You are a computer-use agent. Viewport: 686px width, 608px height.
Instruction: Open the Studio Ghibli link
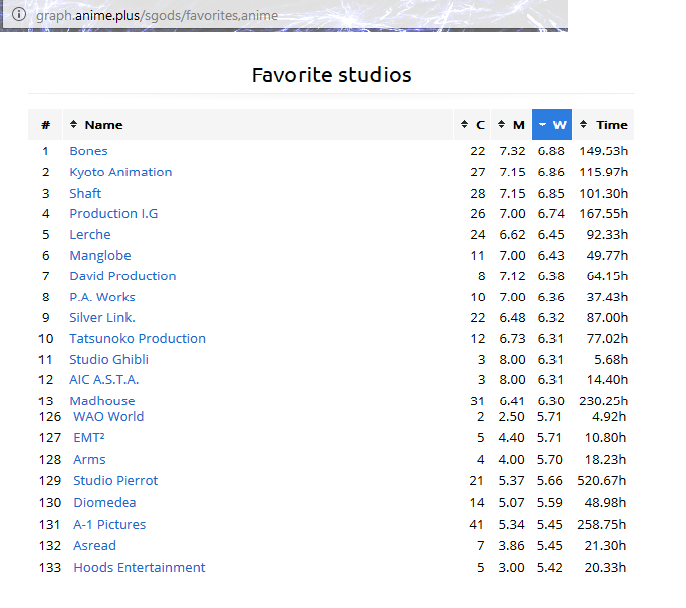coord(109,359)
